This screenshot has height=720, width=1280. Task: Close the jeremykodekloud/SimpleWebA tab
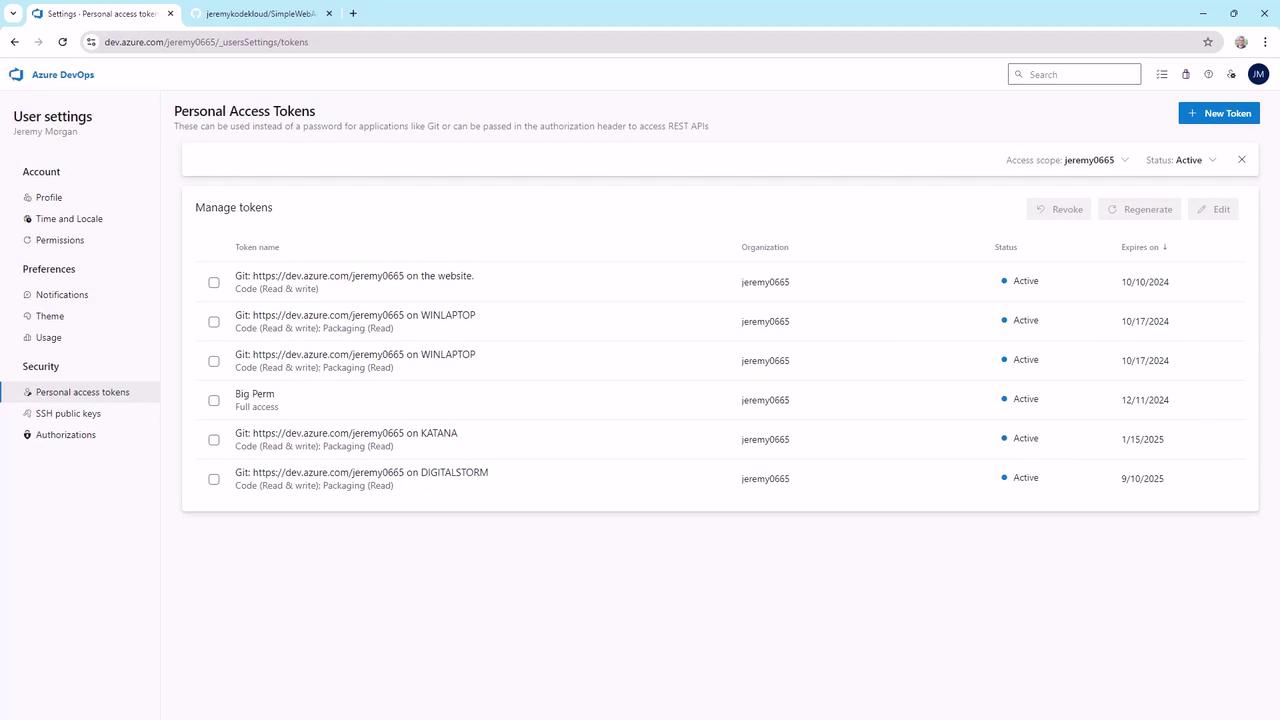(330, 14)
